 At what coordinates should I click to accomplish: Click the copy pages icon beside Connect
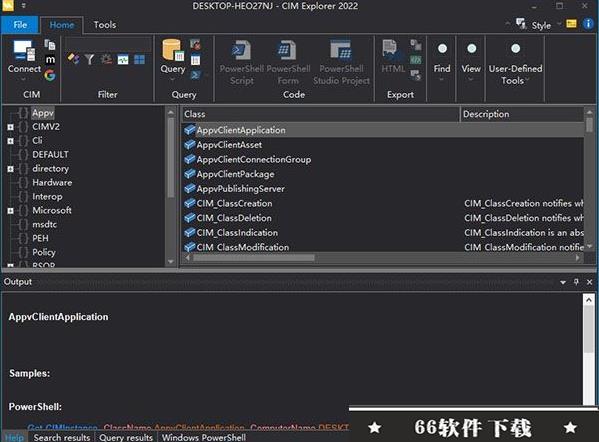click(50, 45)
